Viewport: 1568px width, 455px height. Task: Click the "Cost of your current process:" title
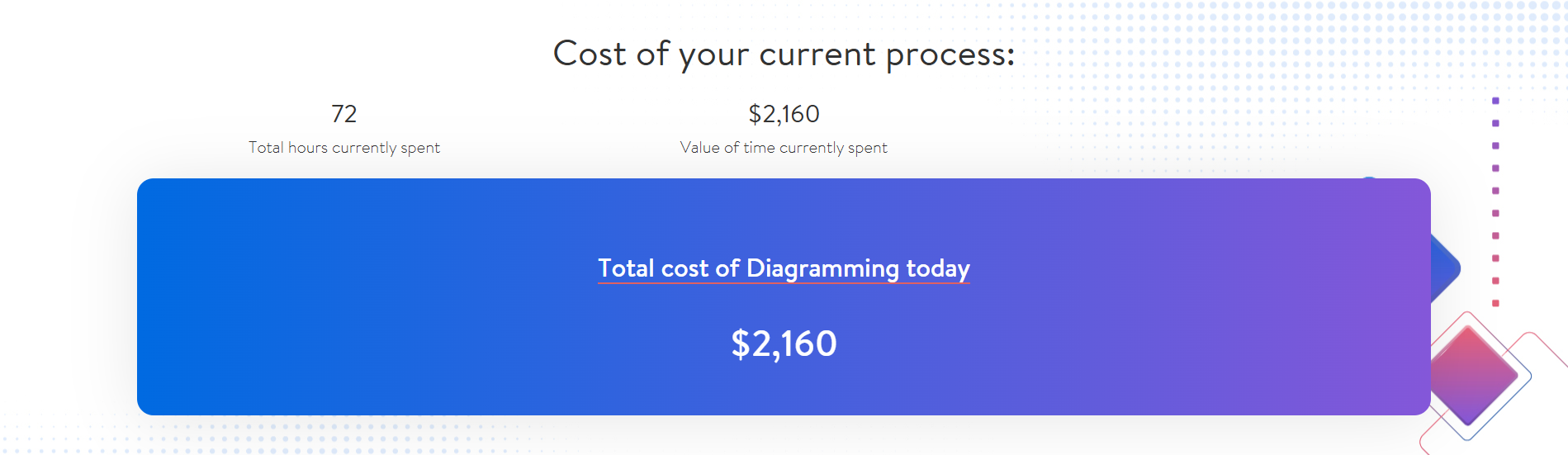[x=784, y=55]
